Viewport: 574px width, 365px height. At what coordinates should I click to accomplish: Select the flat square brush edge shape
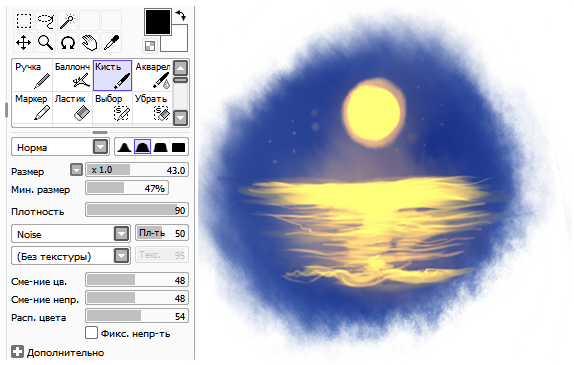pos(179,147)
